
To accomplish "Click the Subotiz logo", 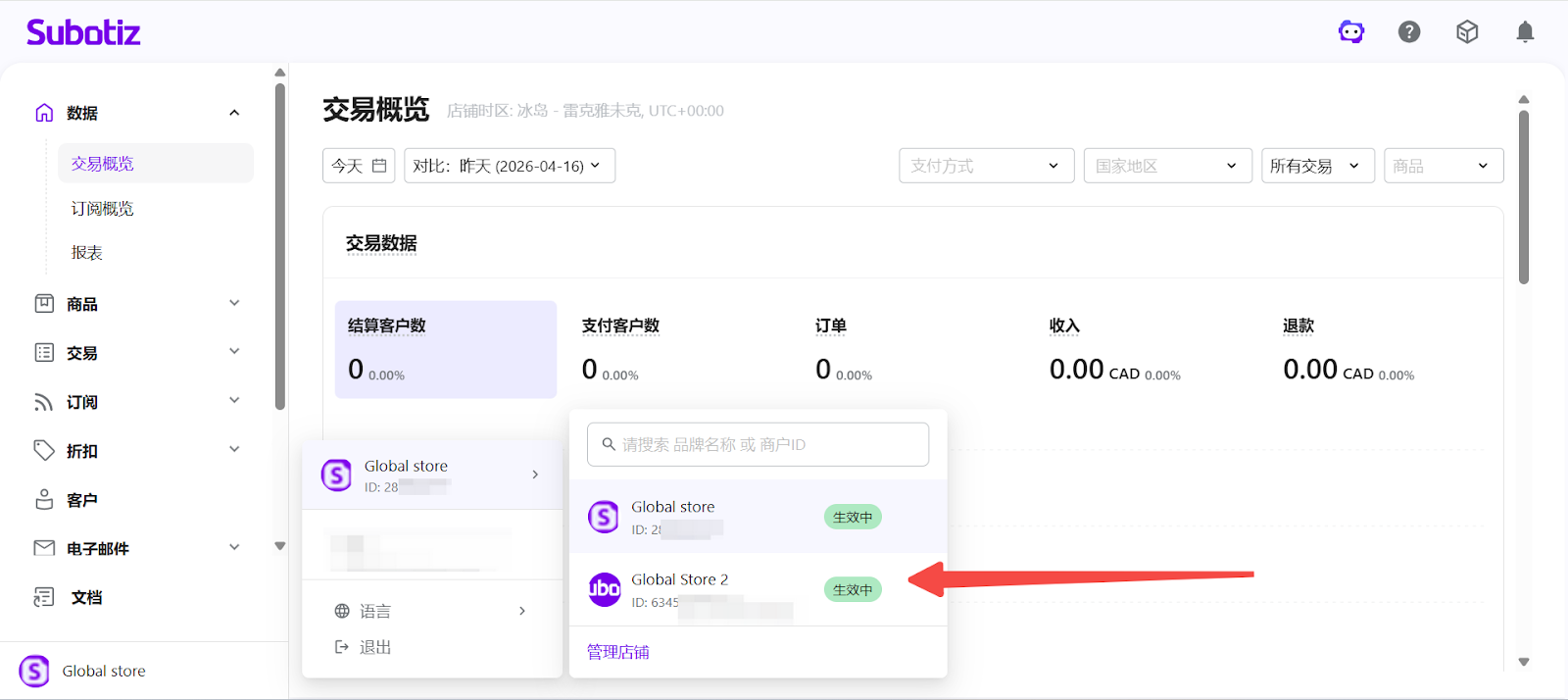I will coord(83,32).
